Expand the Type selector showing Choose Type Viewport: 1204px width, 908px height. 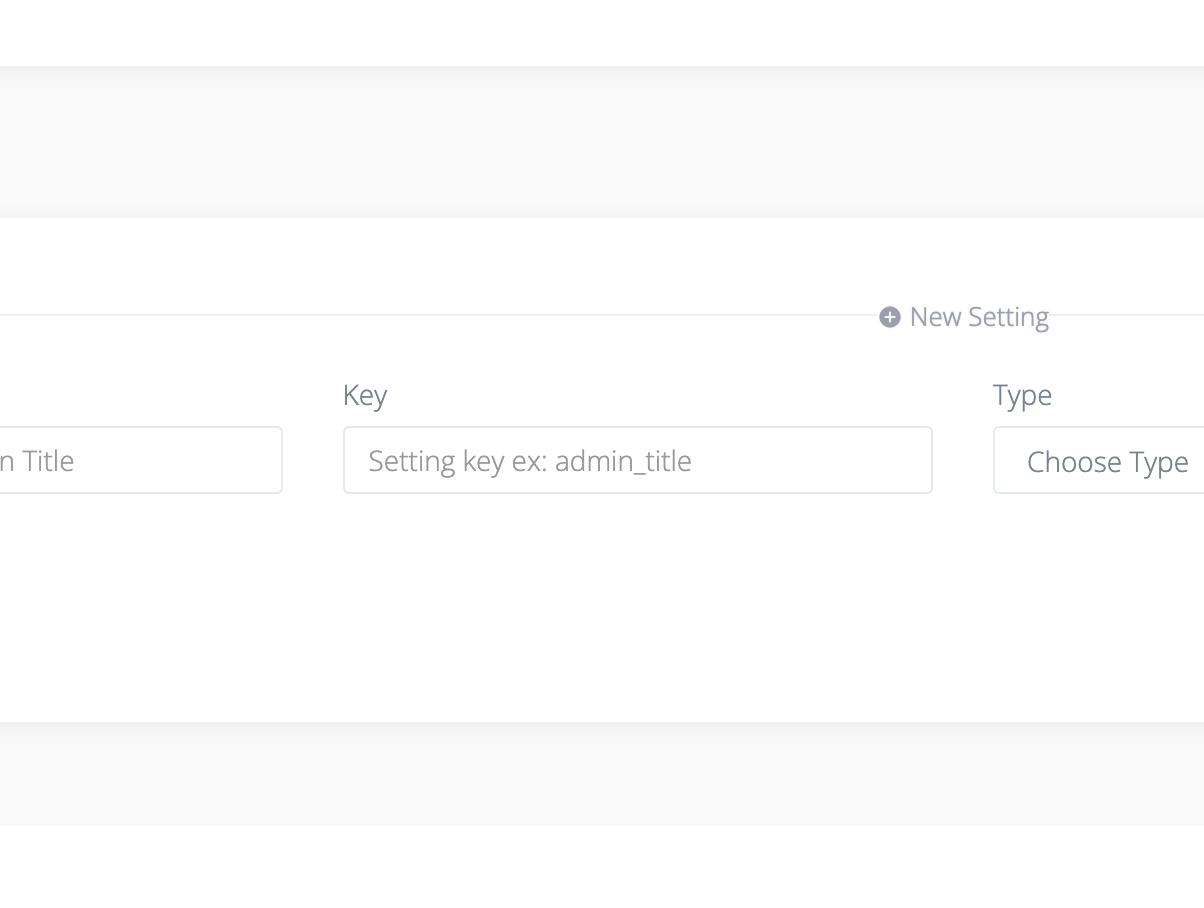(x=1100, y=460)
